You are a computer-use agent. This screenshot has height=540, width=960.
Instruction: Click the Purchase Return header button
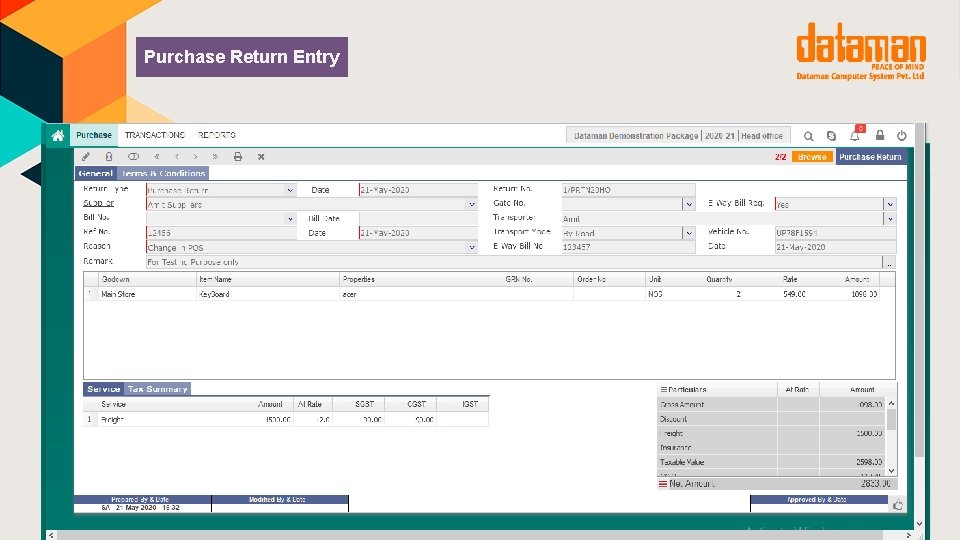point(870,157)
